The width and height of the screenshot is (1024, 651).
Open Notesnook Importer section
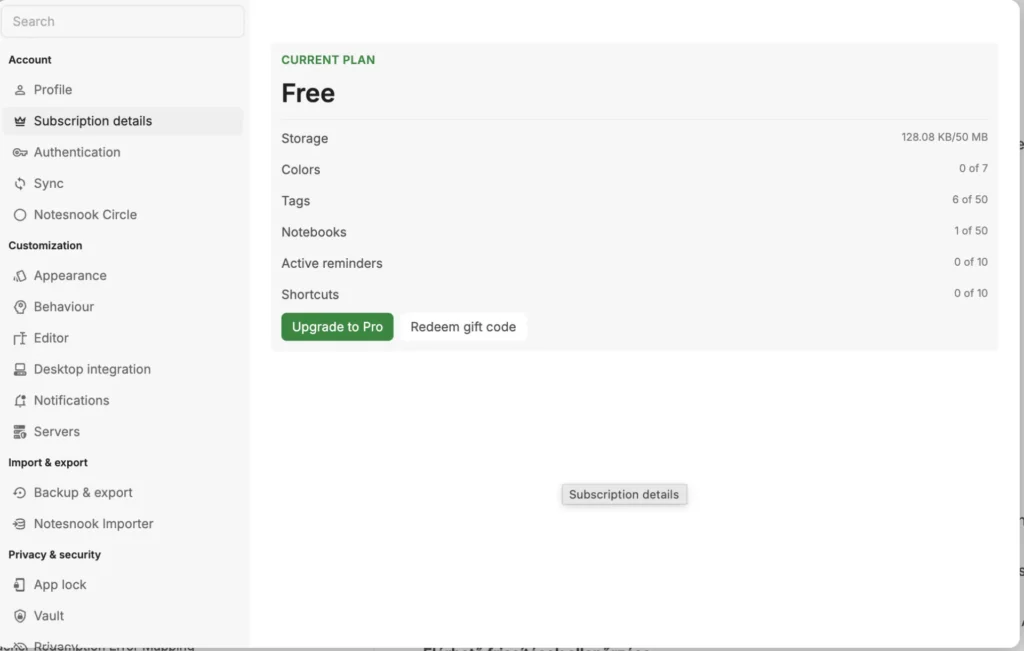tap(123, 524)
